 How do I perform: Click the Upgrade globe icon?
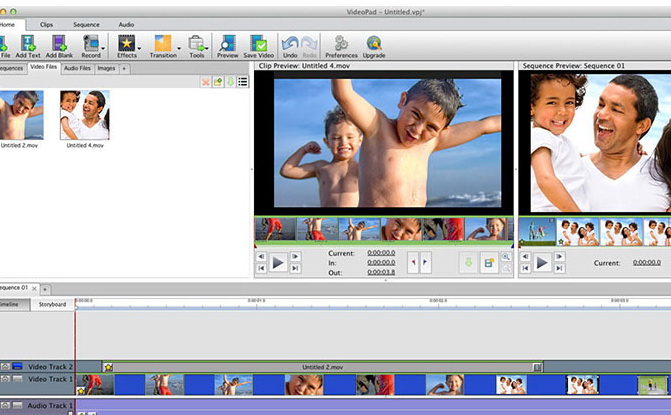tap(374, 43)
